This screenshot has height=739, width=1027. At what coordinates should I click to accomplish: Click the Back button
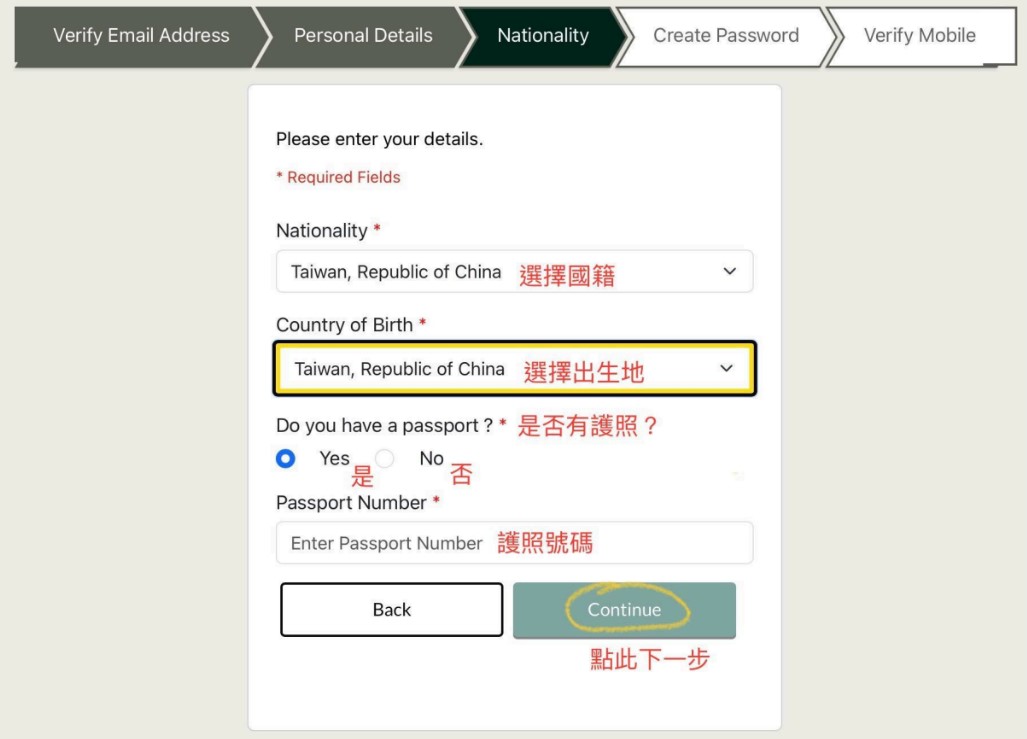pos(392,610)
